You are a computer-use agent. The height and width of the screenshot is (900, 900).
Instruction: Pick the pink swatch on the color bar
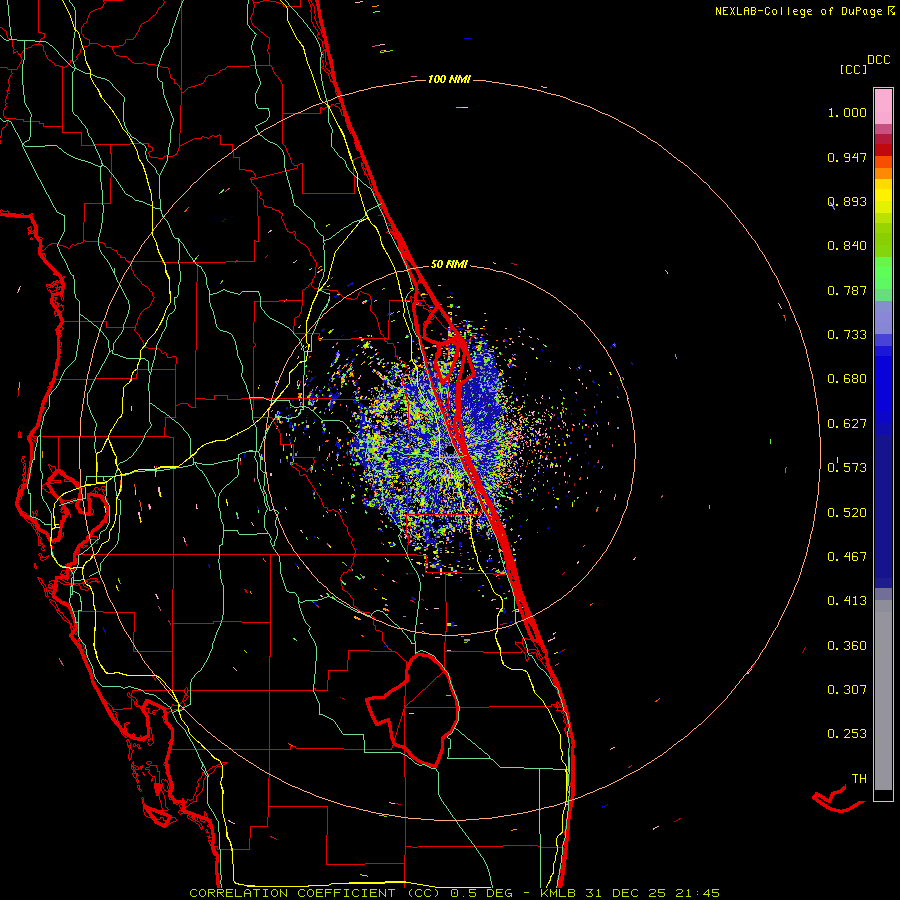coord(883,107)
